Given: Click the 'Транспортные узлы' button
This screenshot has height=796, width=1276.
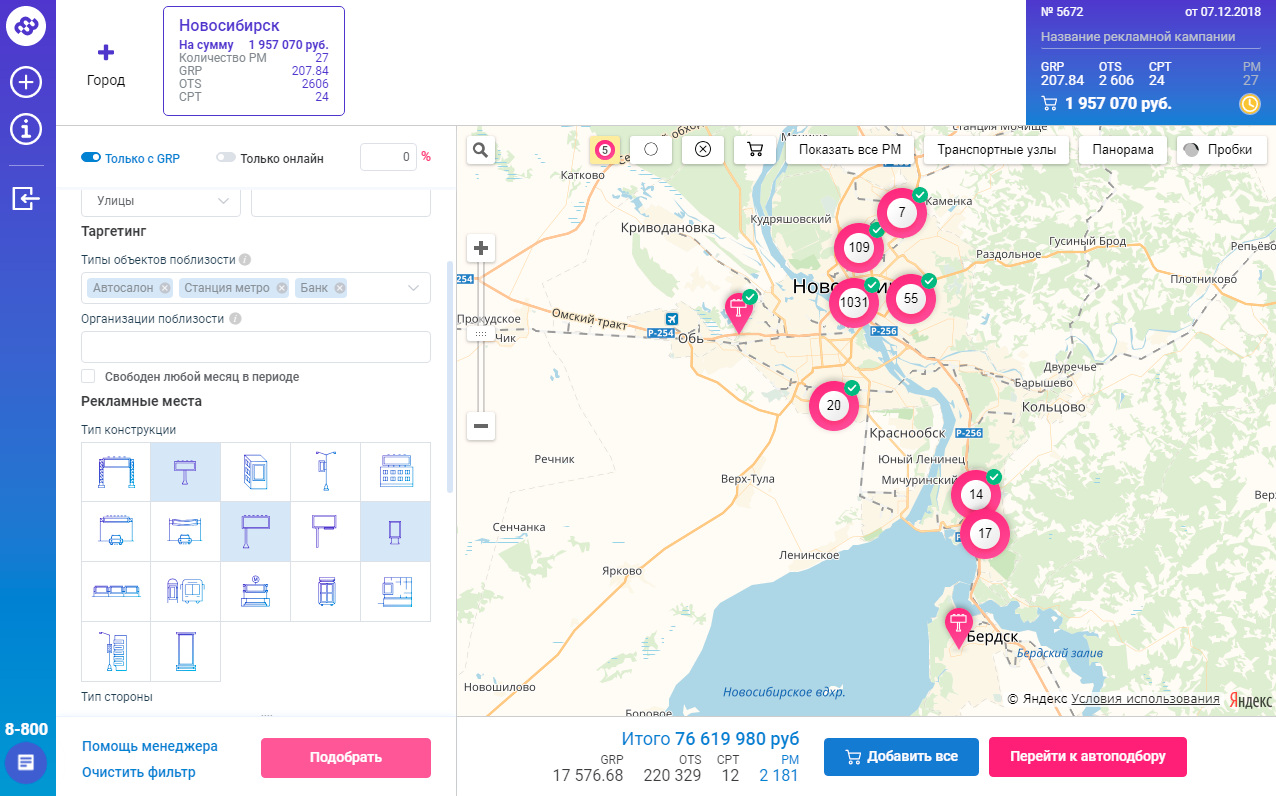Looking at the screenshot, I should pyautogui.click(x=996, y=150).
